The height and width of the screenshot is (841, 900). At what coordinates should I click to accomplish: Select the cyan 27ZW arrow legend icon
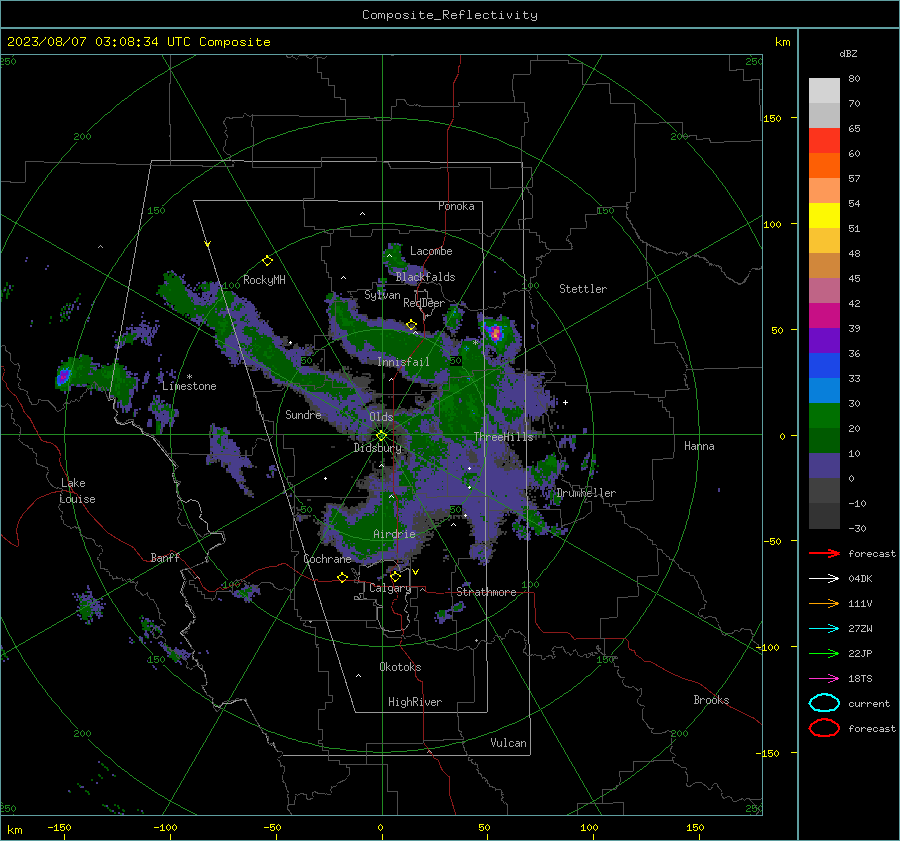point(824,629)
